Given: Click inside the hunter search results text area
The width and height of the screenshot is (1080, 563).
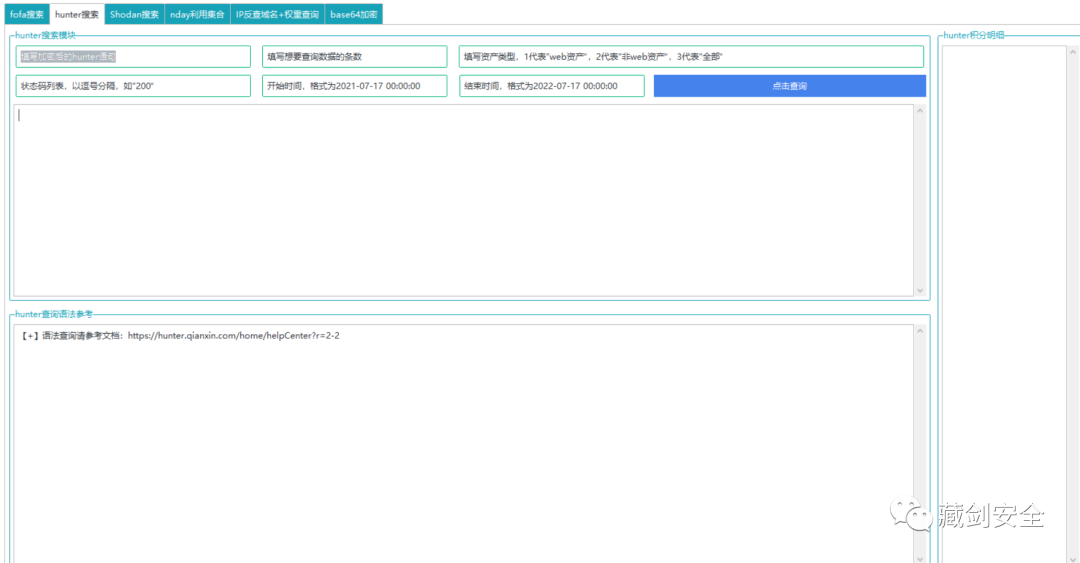Looking at the screenshot, I should point(464,201).
